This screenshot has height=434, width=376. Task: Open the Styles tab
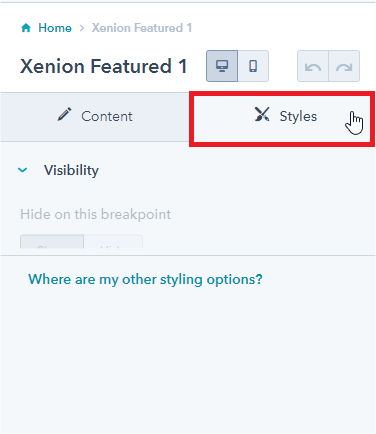tap(282, 117)
